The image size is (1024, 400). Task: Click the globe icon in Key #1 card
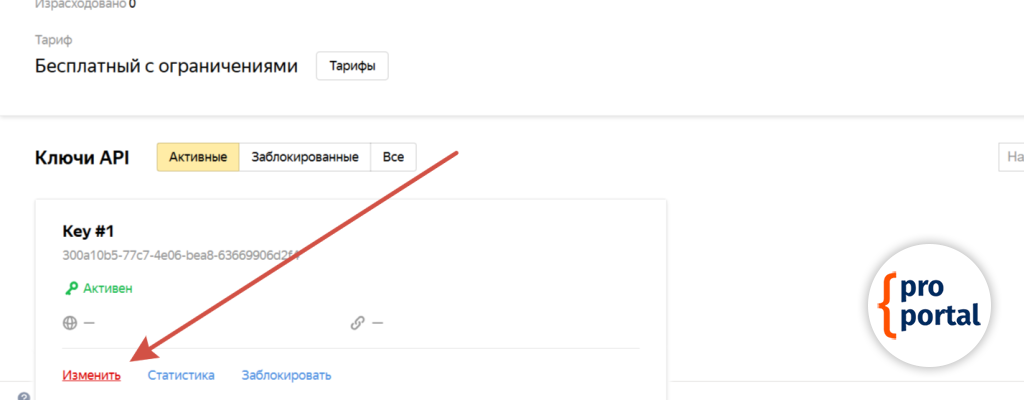click(x=69, y=323)
